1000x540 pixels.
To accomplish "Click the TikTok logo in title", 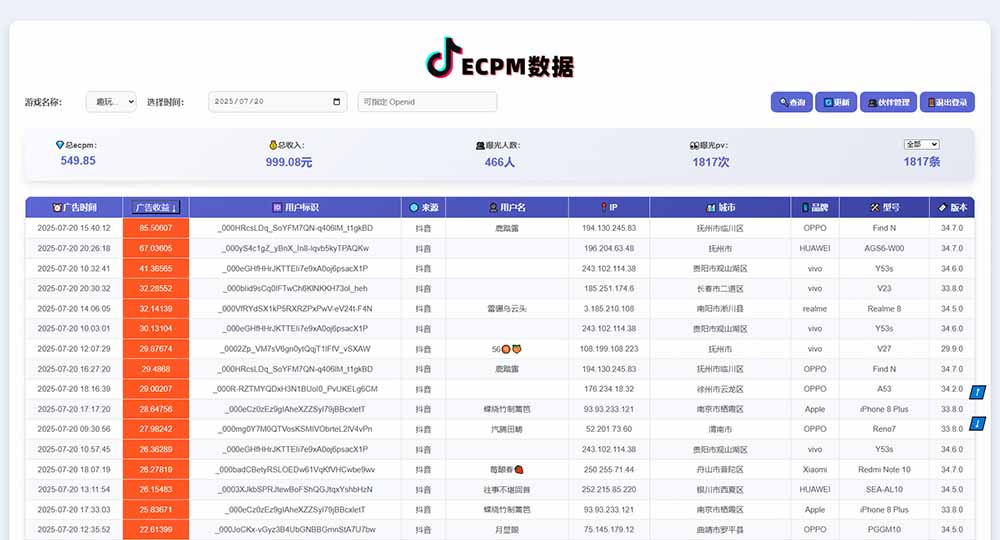I will [x=445, y=58].
